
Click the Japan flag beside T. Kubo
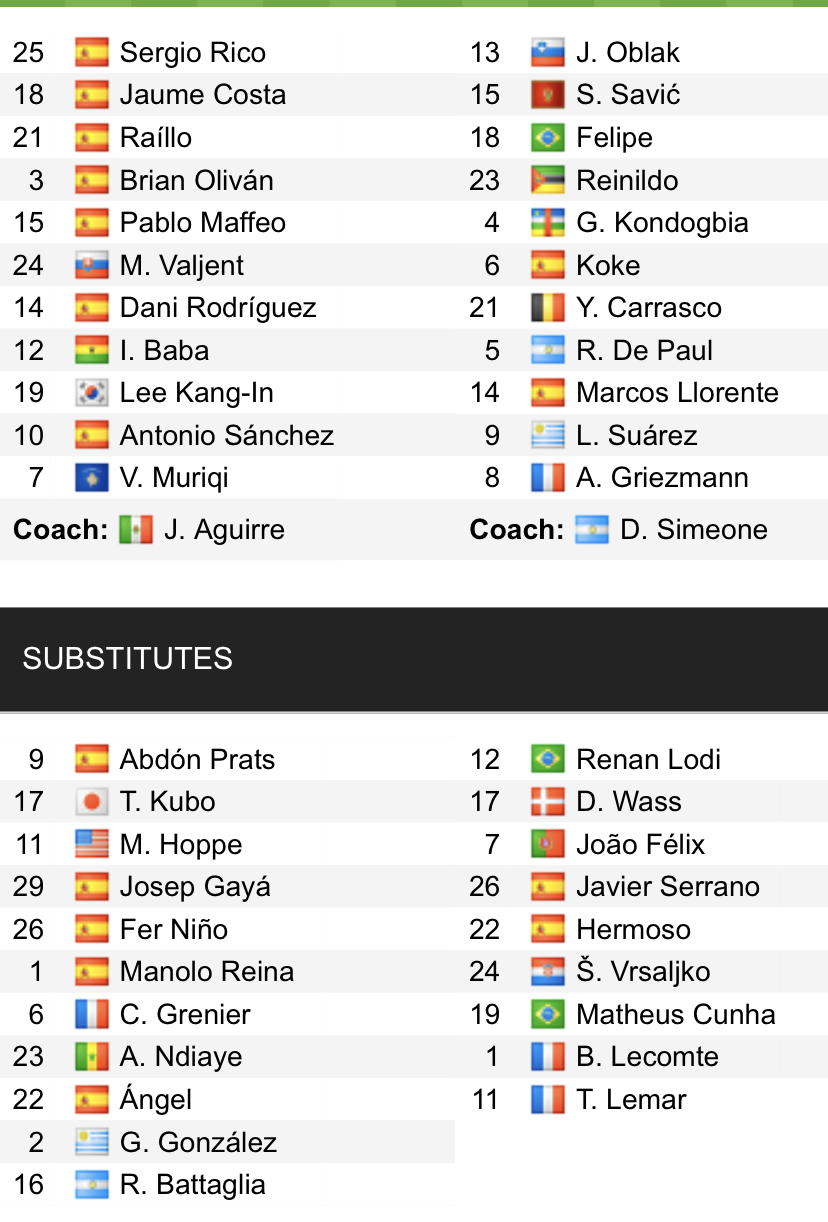[91, 802]
